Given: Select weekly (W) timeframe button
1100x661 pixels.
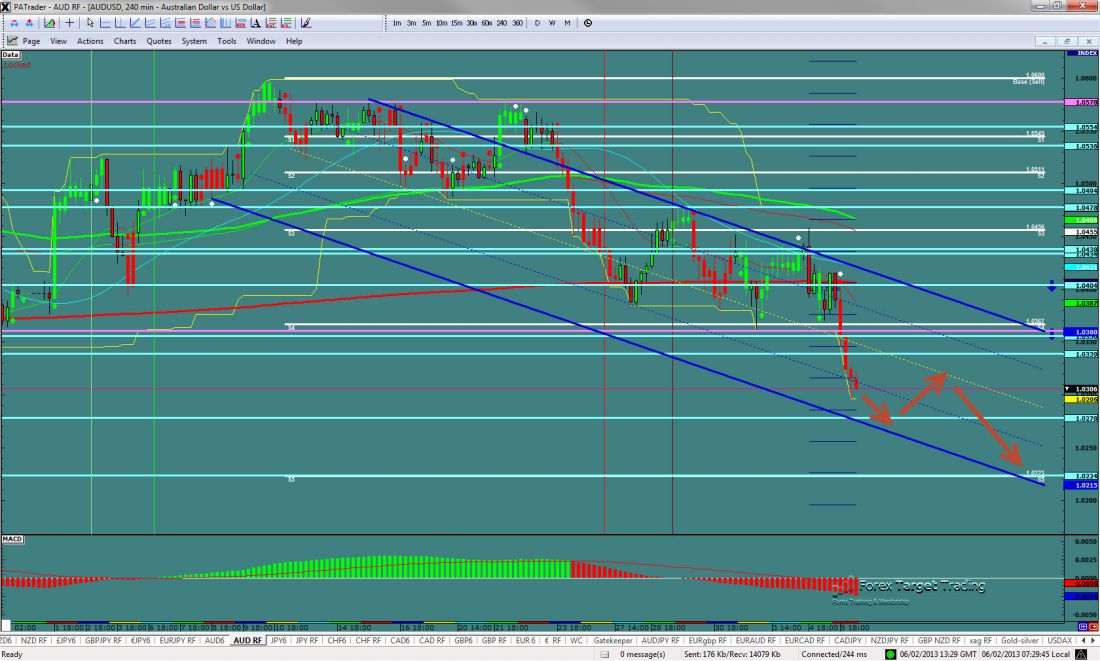Looking at the screenshot, I should click(x=552, y=22).
